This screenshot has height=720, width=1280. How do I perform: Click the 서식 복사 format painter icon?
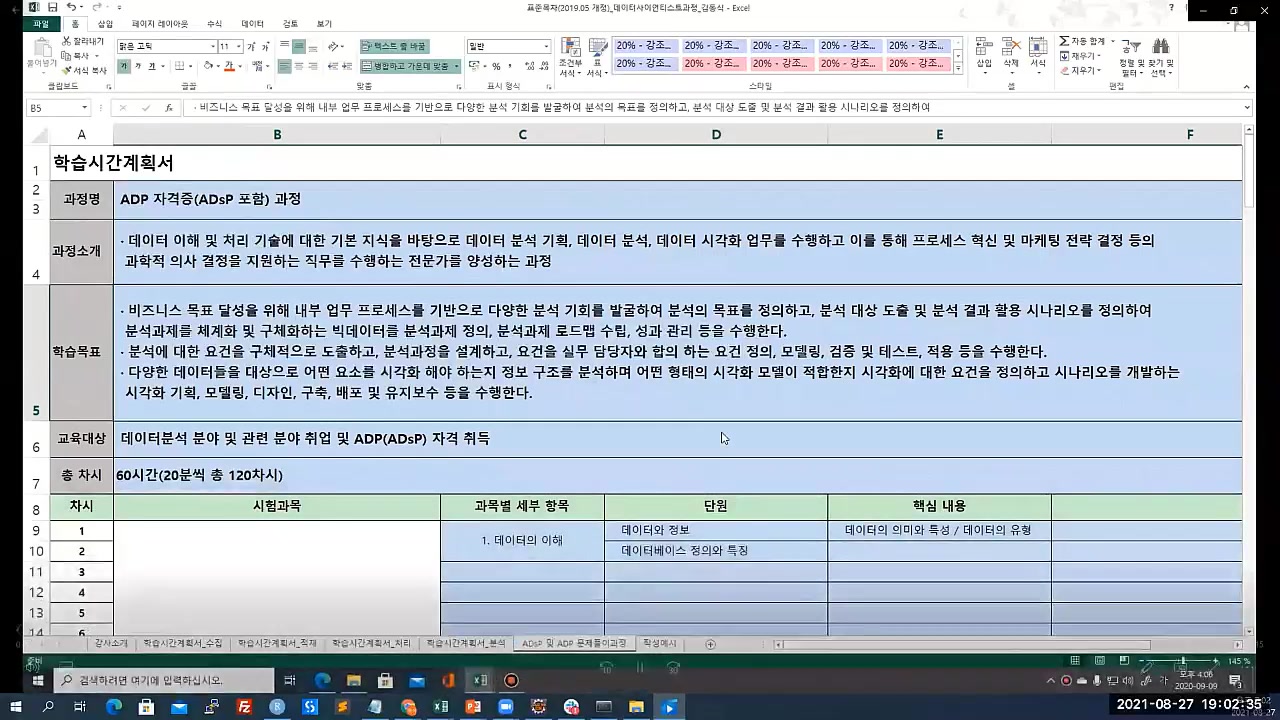coord(68,70)
